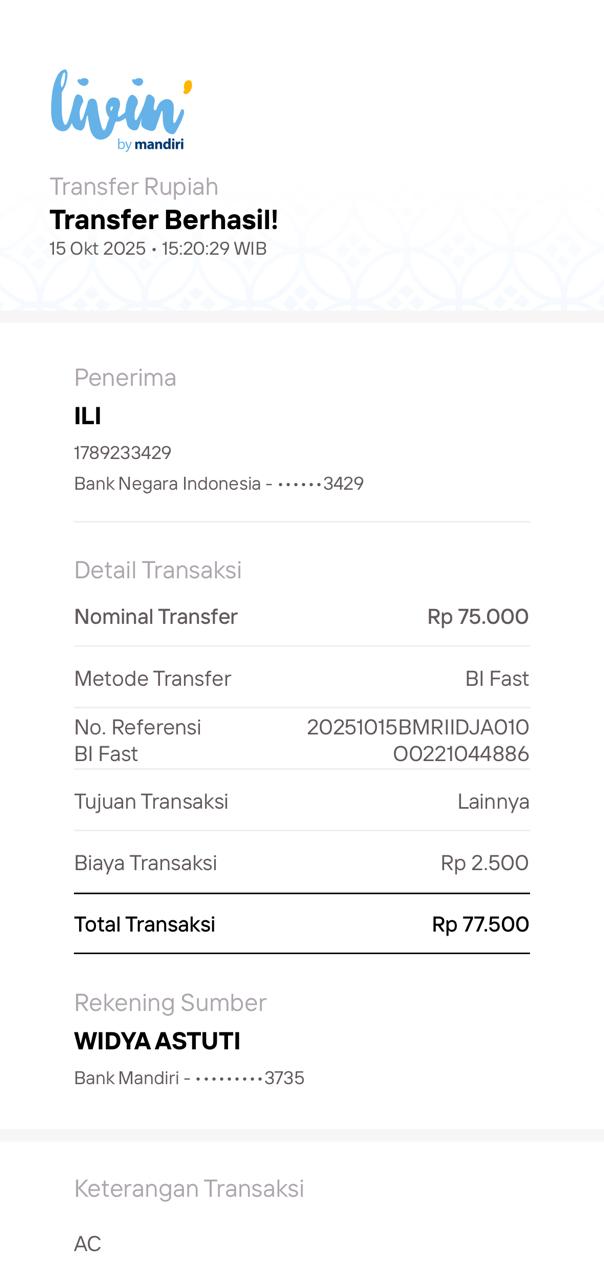Tap the Penerima section label
Image resolution: width=604 pixels, height=1280 pixels.
tap(125, 378)
